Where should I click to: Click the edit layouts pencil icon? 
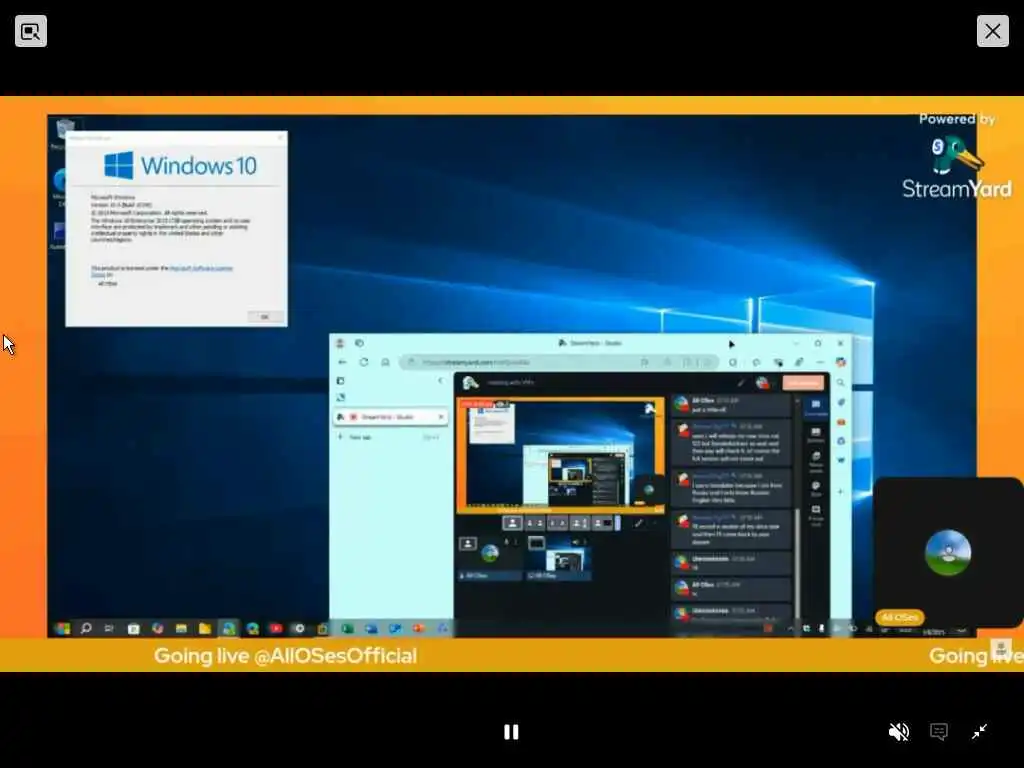[639, 523]
